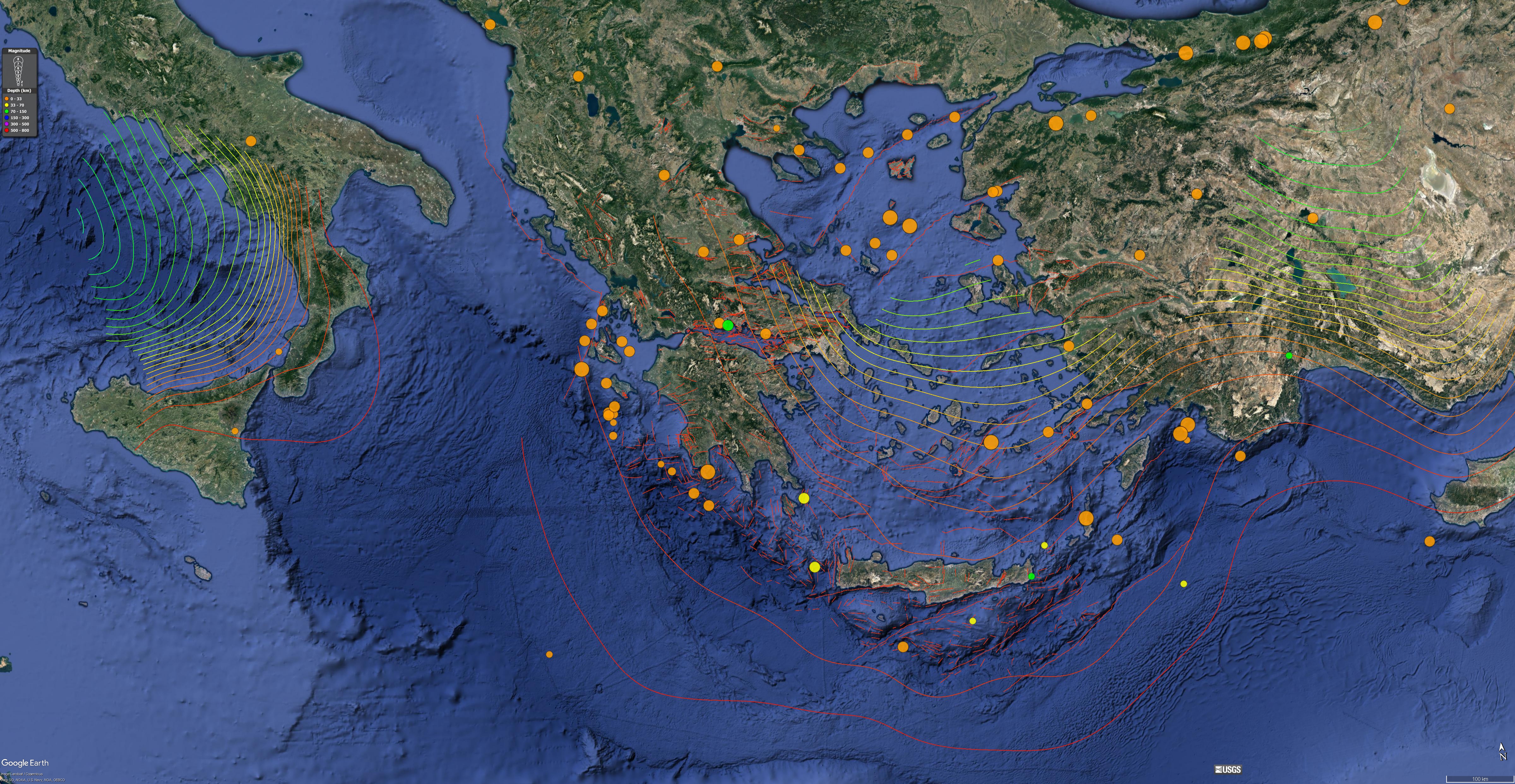Image resolution: width=1515 pixels, height=784 pixels.
Task: Click the red 500 - 800 depth swatch
Action: 6,131
